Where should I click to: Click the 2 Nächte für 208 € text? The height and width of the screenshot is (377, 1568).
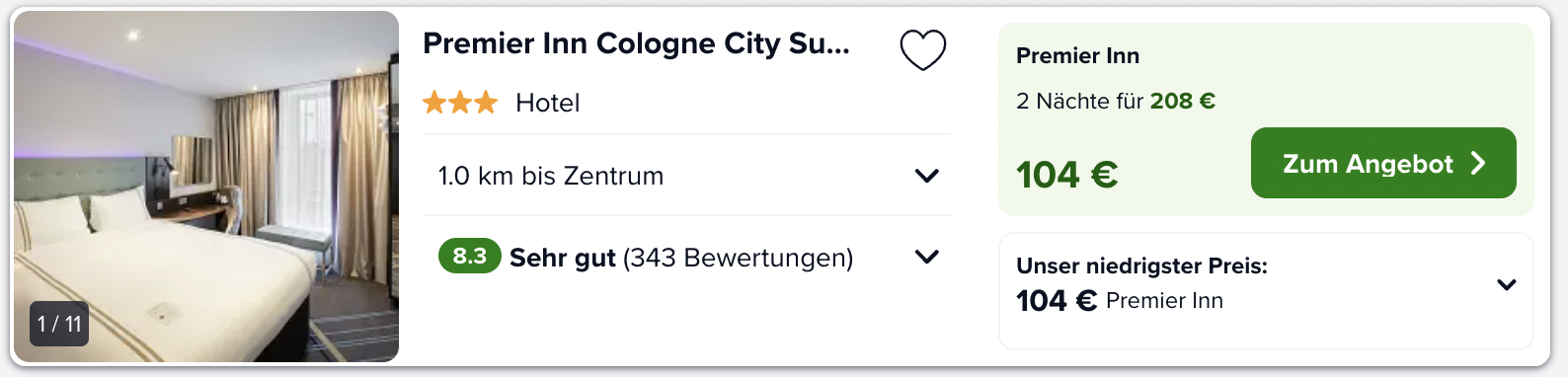tap(1116, 101)
